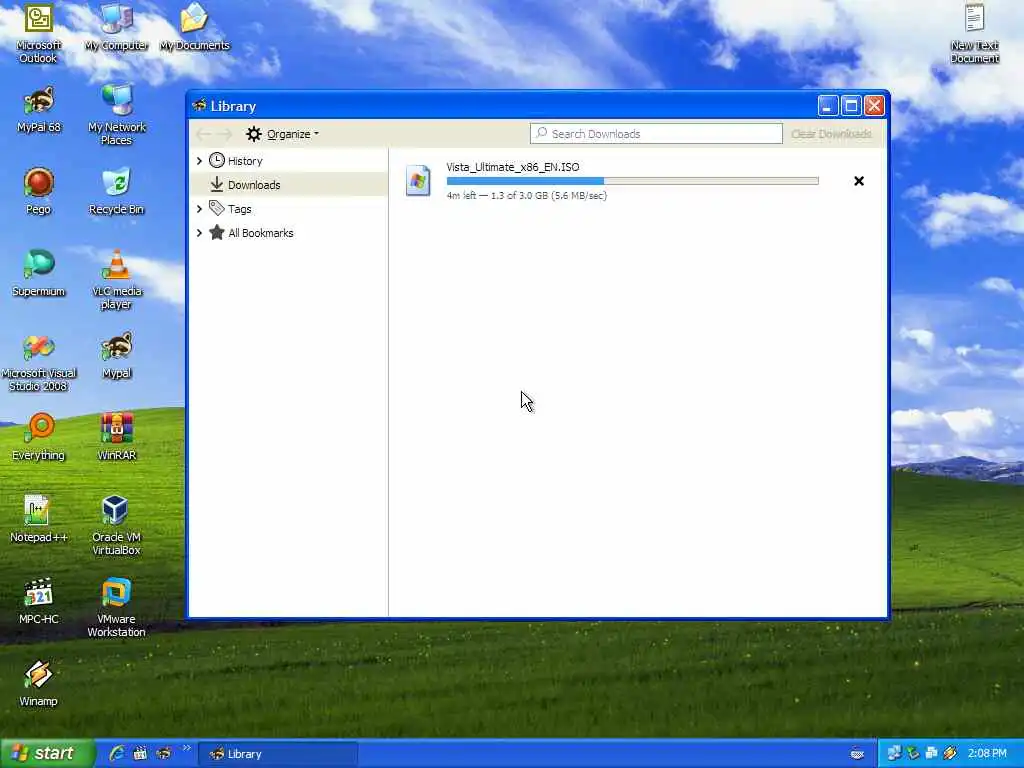Maximize the Library window

[851, 105]
